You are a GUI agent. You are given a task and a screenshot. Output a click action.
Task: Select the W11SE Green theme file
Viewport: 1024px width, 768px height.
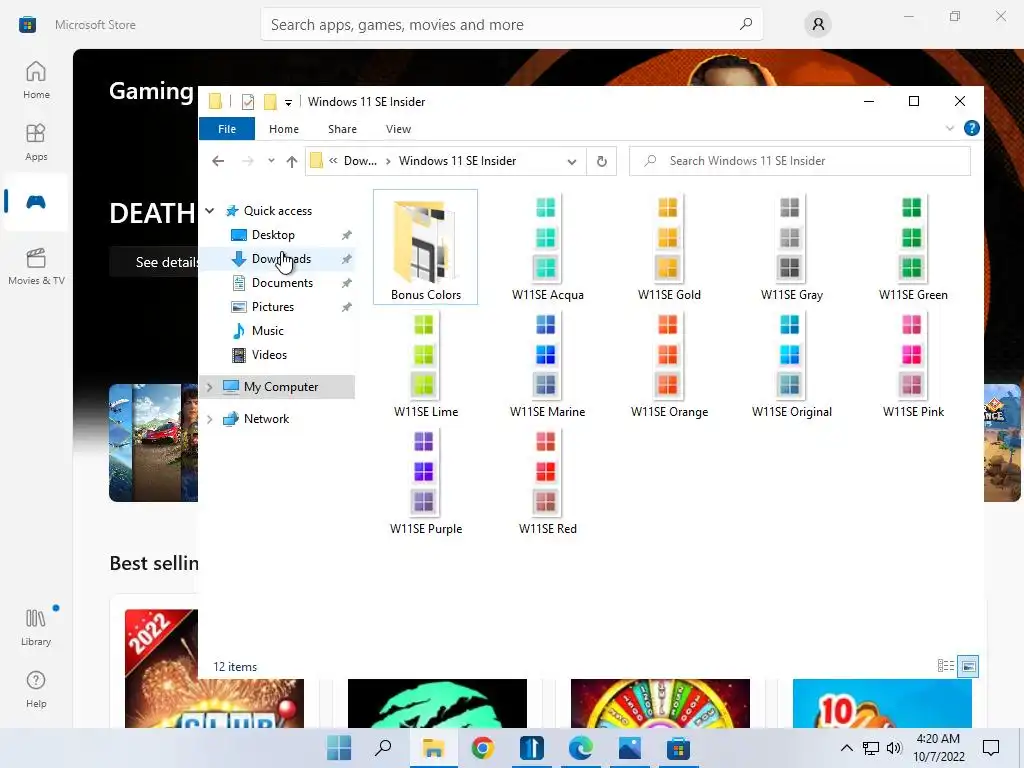coord(912,247)
